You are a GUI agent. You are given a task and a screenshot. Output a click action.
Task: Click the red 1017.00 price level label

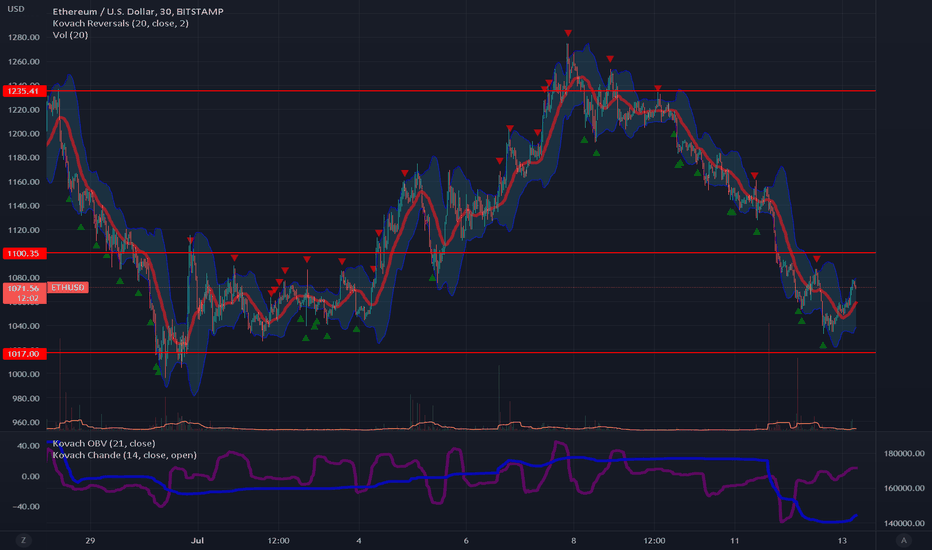point(24,354)
